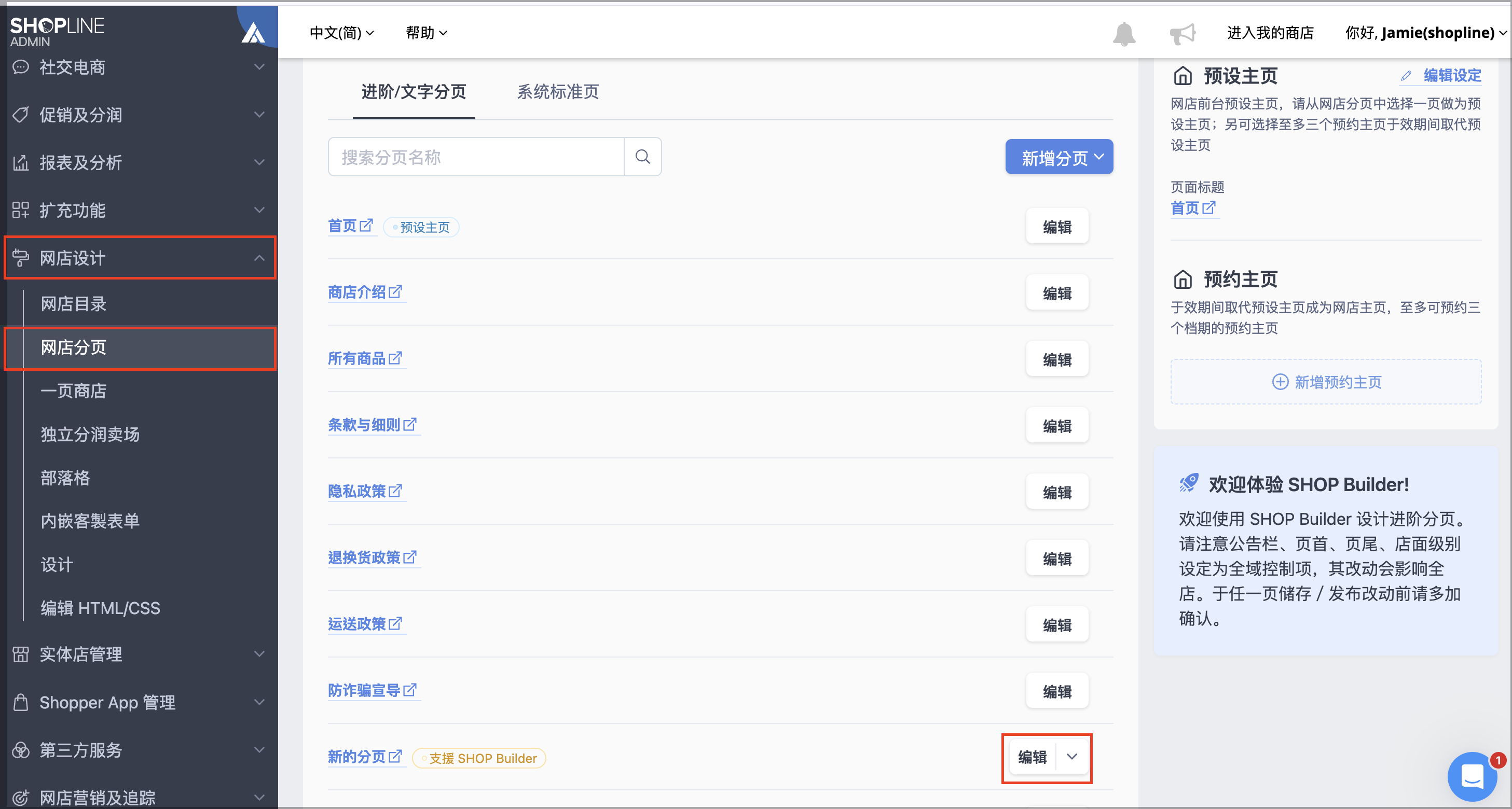Select 部落格 in the sidebar
This screenshot has height=809, width=1512.
[x=65, y=478]
